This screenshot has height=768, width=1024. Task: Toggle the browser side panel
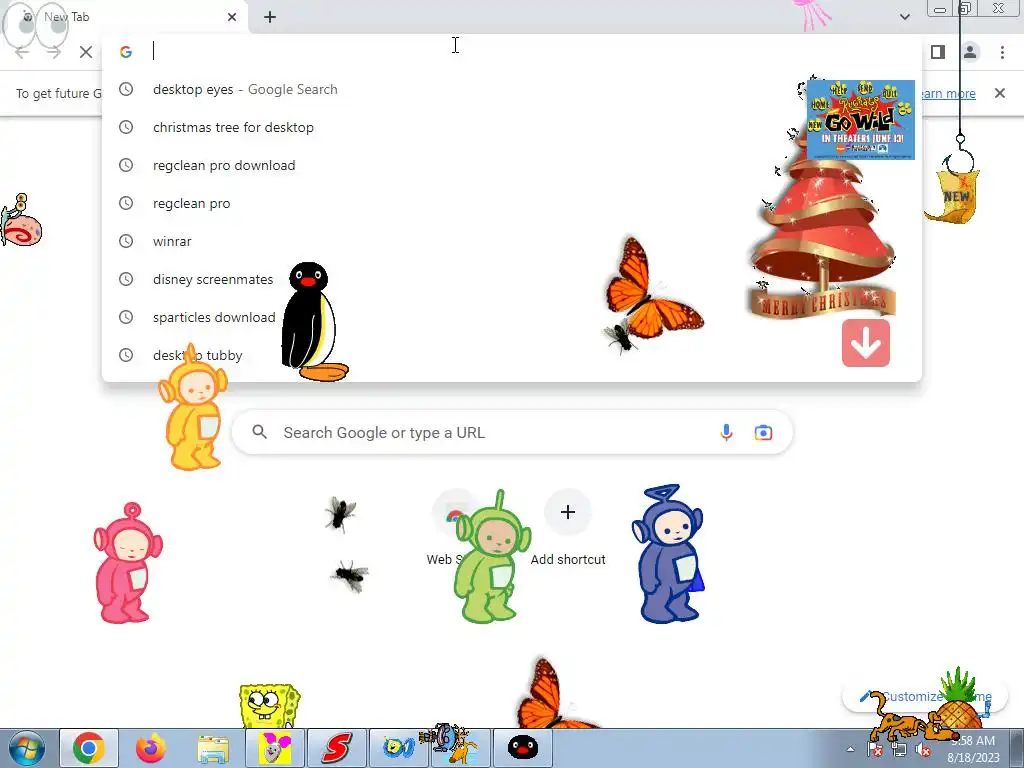click(938, 52)
